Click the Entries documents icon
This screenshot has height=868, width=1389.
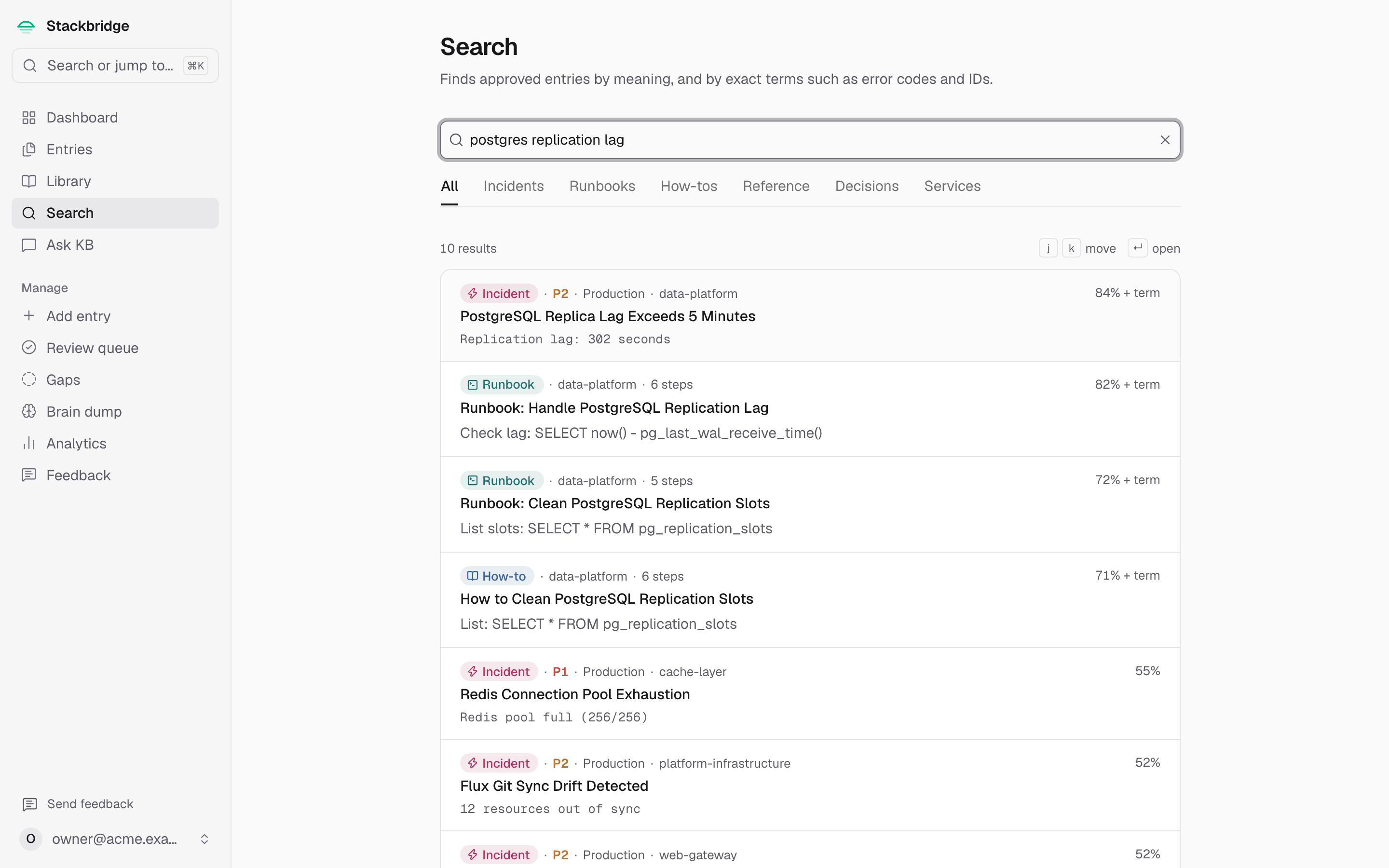29,149
